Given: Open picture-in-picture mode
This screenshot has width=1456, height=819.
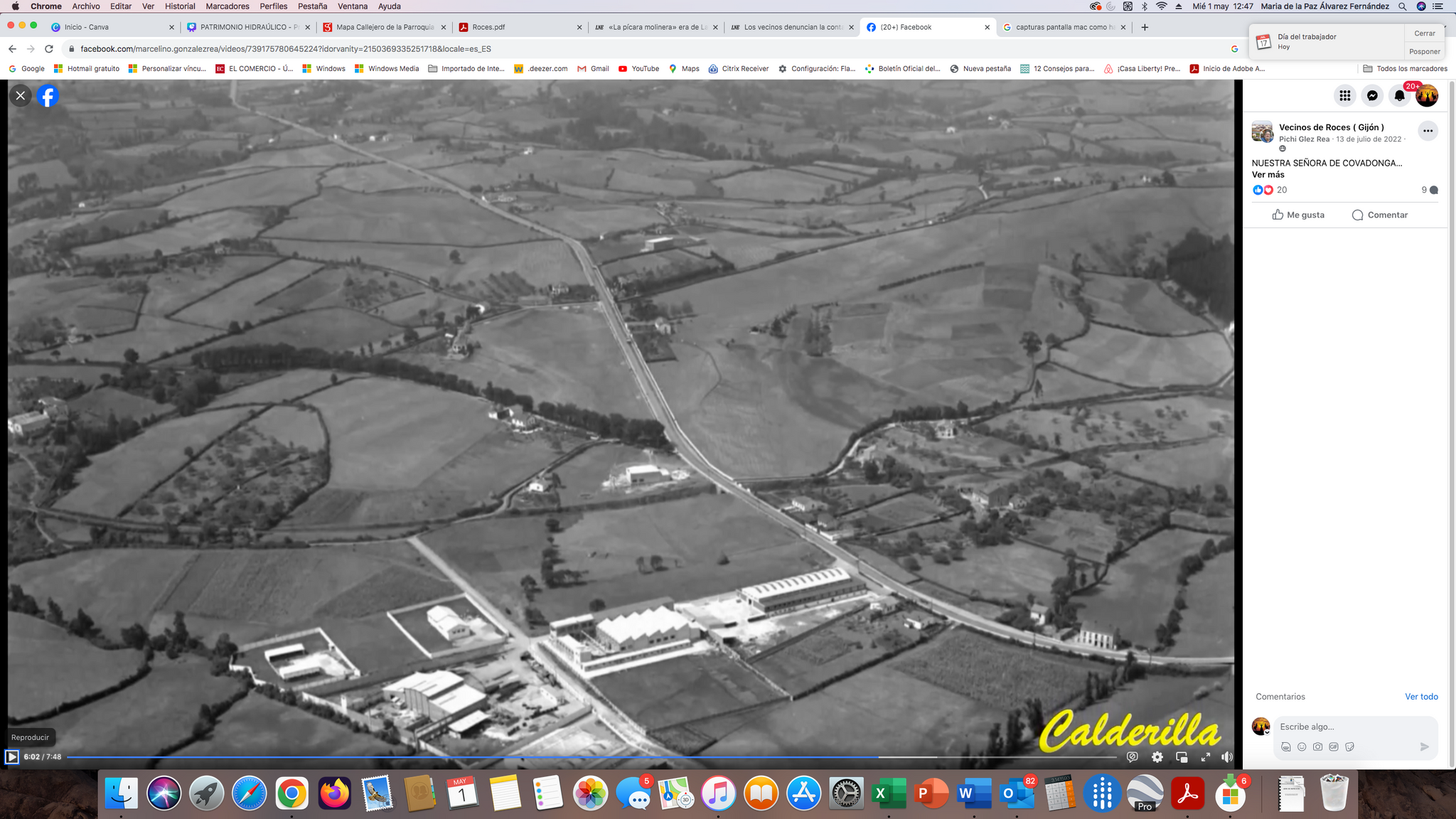Looking at the screenshot, I should tap(1182, 757).
